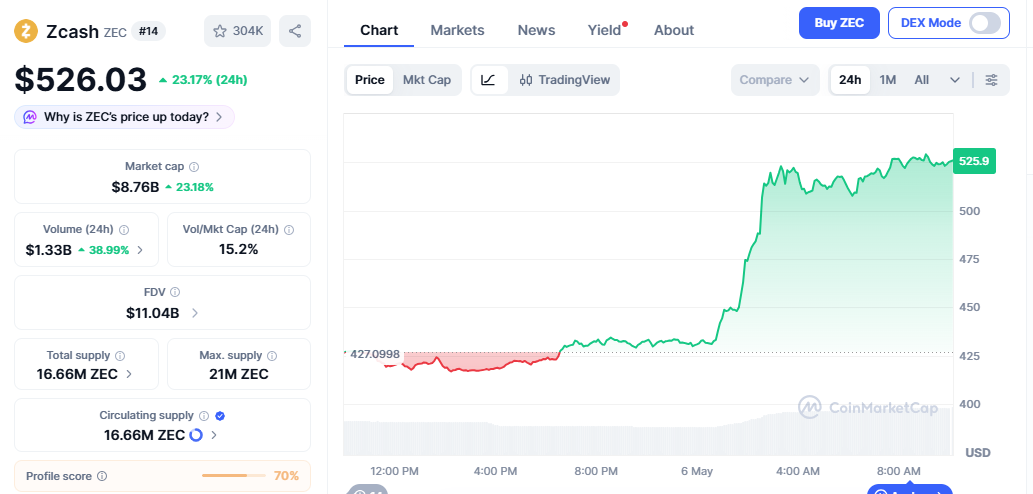Image resolution: width=1033 pixels, height=494 pixels.
Task: Switch to the Yield tab
Action: click(x=604, y=30)
